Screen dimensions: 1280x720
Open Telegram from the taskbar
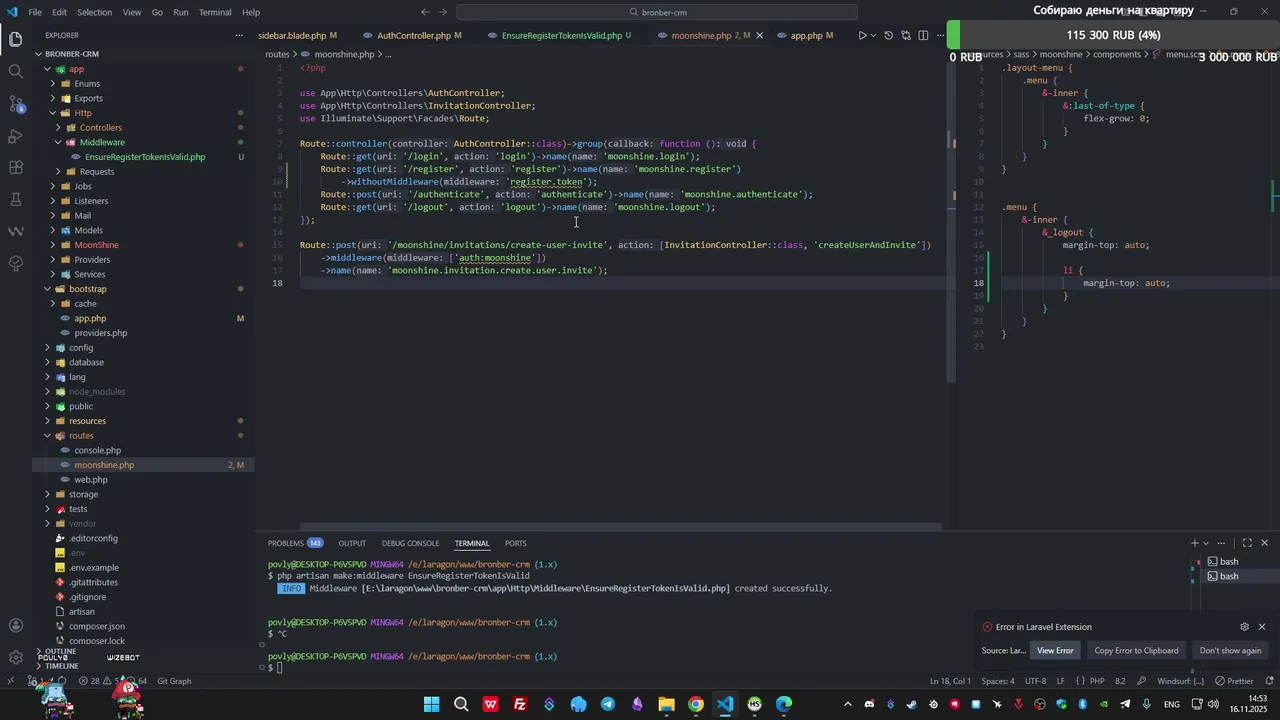[x=608, y=704]
